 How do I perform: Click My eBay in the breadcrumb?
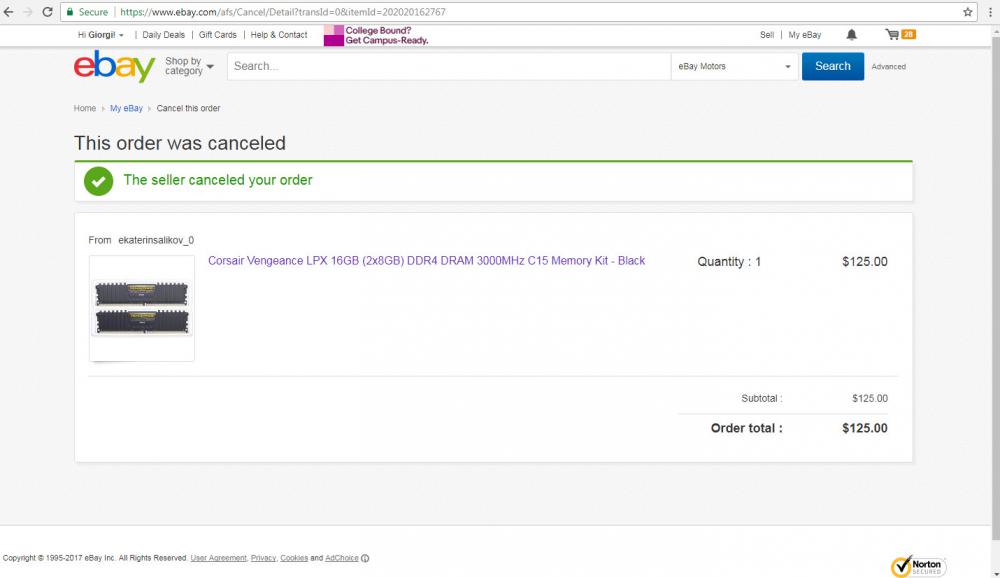click(x=126, y=108)
